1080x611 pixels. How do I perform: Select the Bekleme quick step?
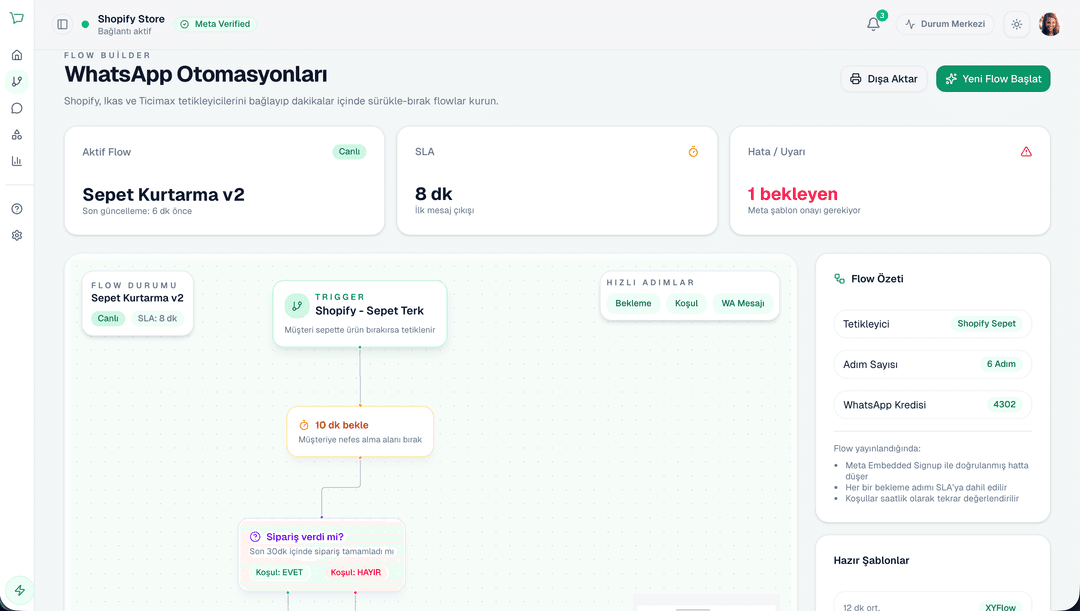[x=633, y=302]
